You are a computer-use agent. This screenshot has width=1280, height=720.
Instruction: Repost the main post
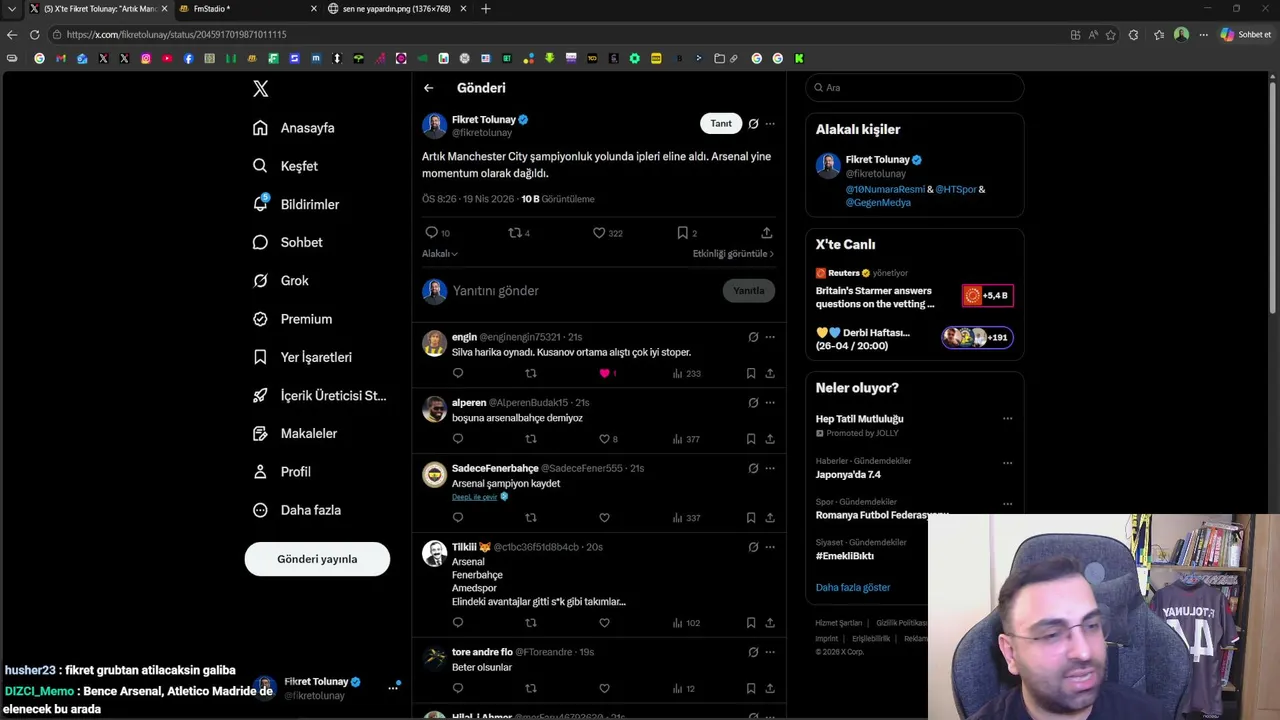pos(514,233)
